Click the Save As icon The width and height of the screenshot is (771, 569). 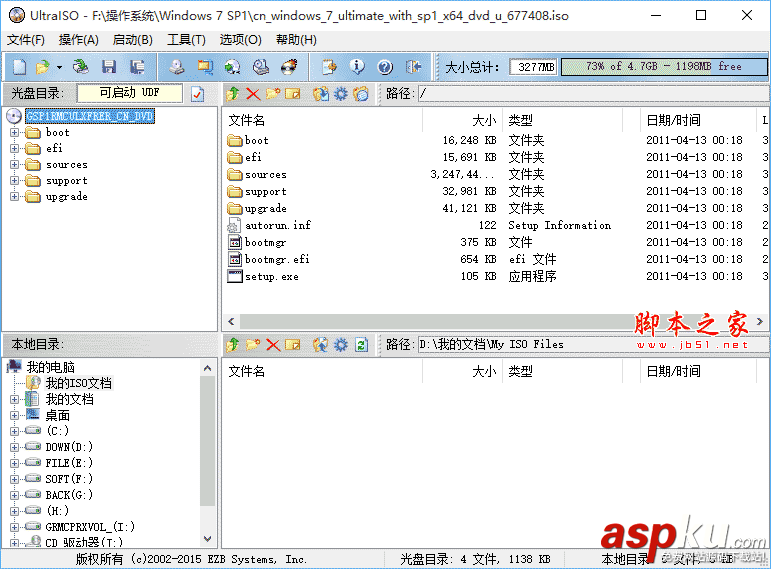click(137, 66)
